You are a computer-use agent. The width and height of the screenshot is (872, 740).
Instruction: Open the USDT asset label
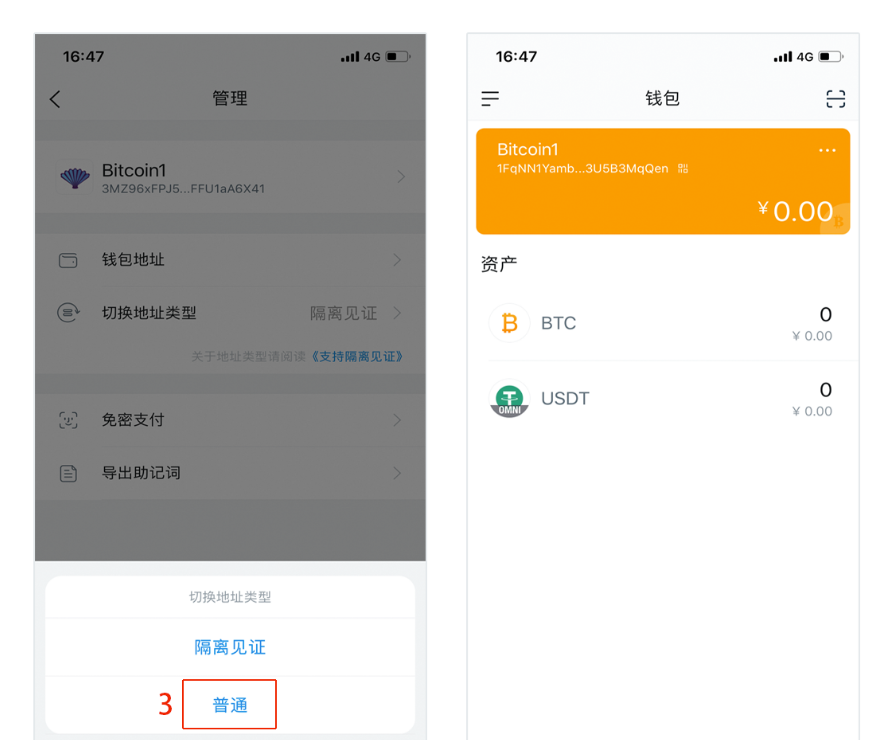tap(565, 399)
